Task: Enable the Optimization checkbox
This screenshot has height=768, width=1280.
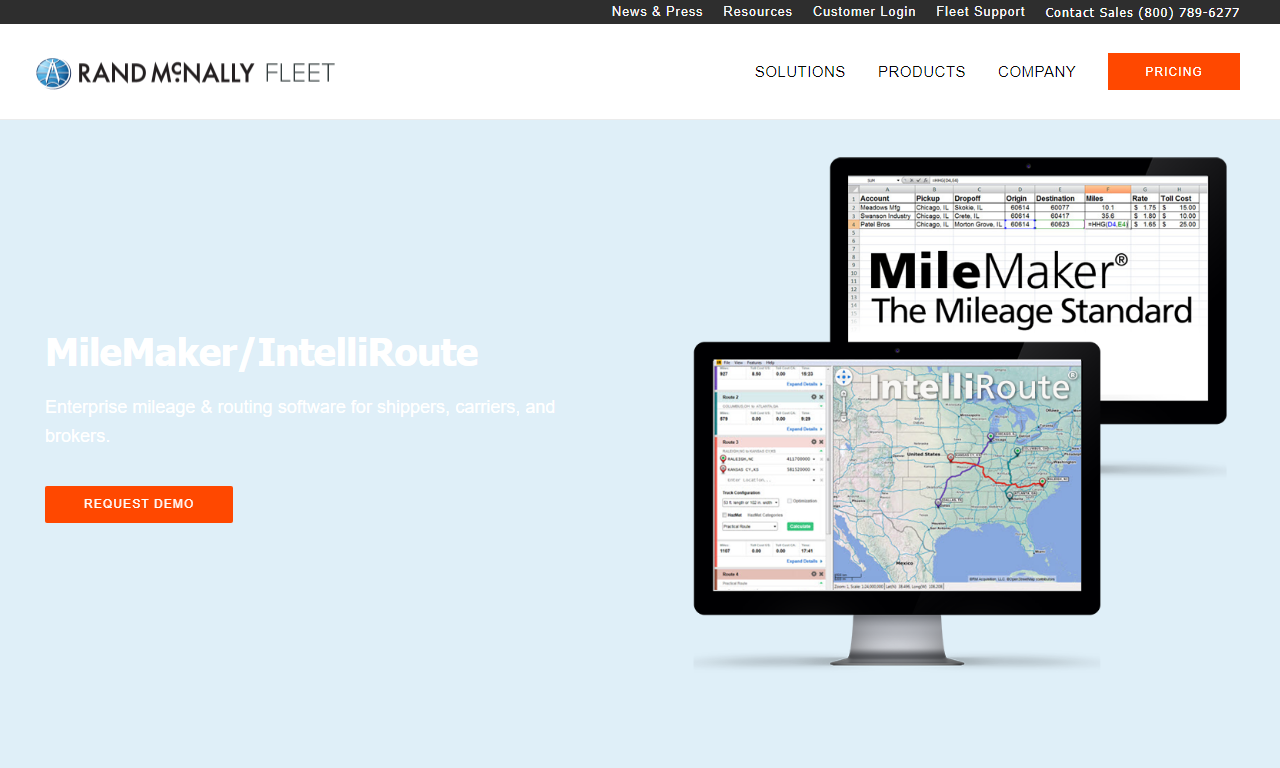Action: click(789, 501)
